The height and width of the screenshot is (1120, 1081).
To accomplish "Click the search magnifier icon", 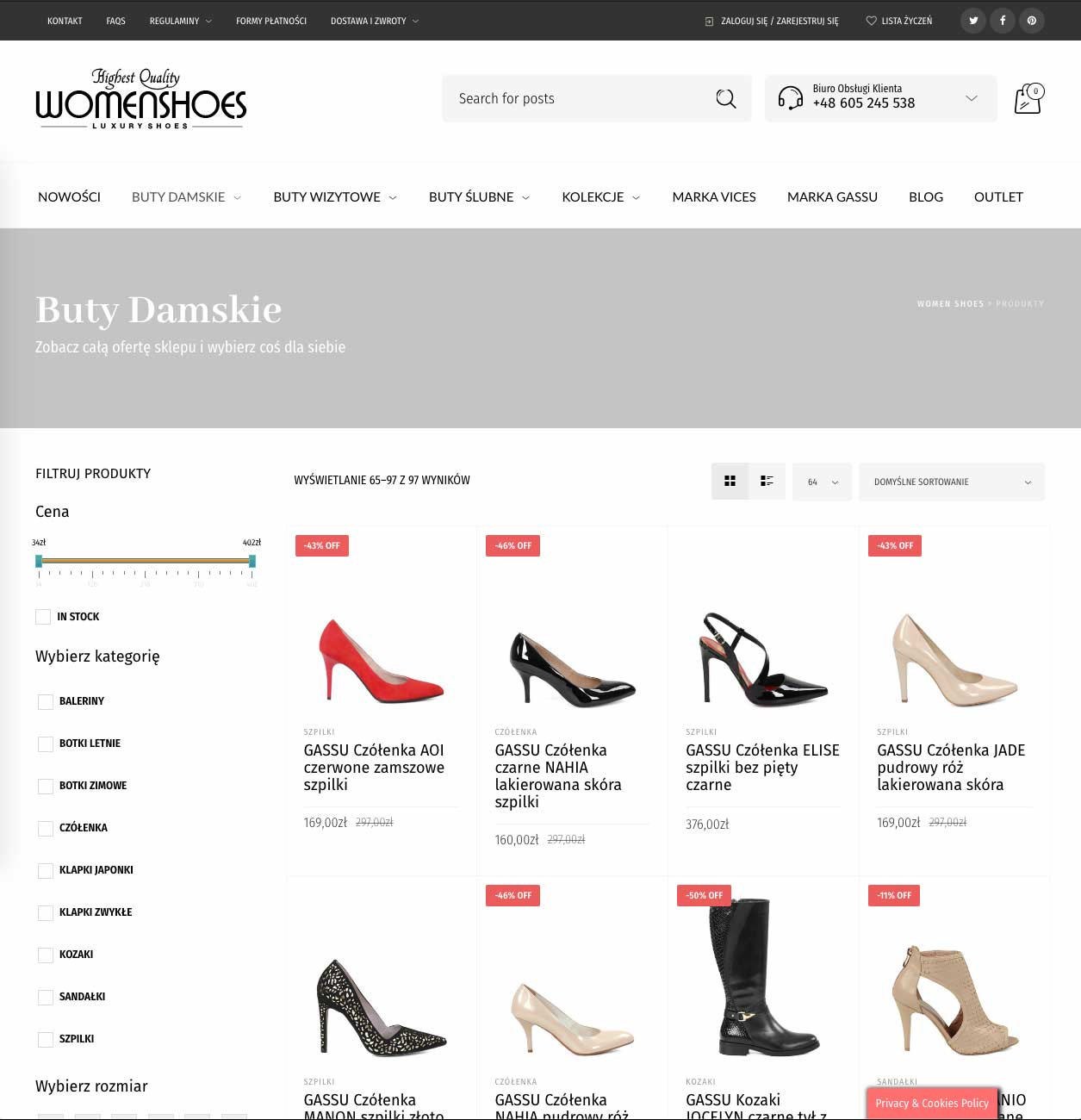I will tap(726, 99).
